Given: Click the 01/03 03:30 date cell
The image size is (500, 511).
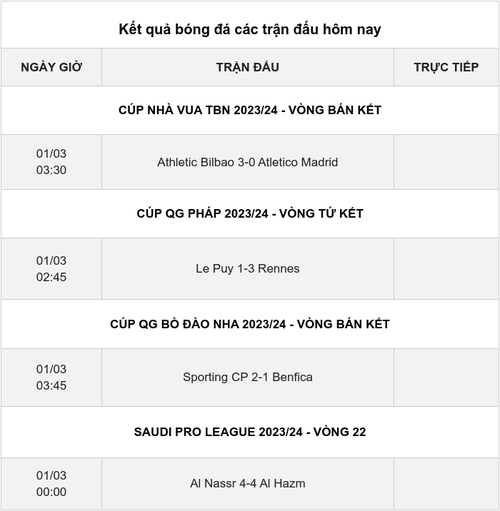Looking at the screenshot, I should (51, 162).
